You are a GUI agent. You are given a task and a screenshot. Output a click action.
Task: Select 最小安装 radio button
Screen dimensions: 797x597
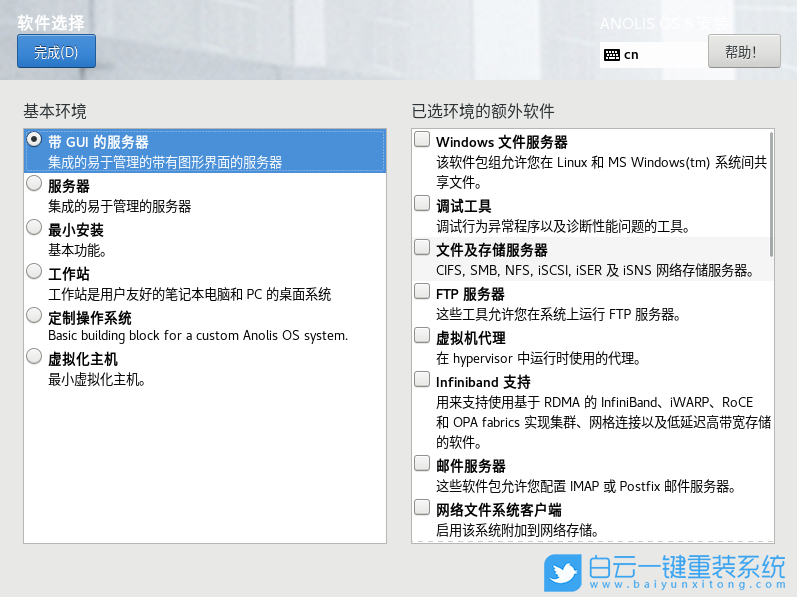pyautogui.click(x=35, y=228)
